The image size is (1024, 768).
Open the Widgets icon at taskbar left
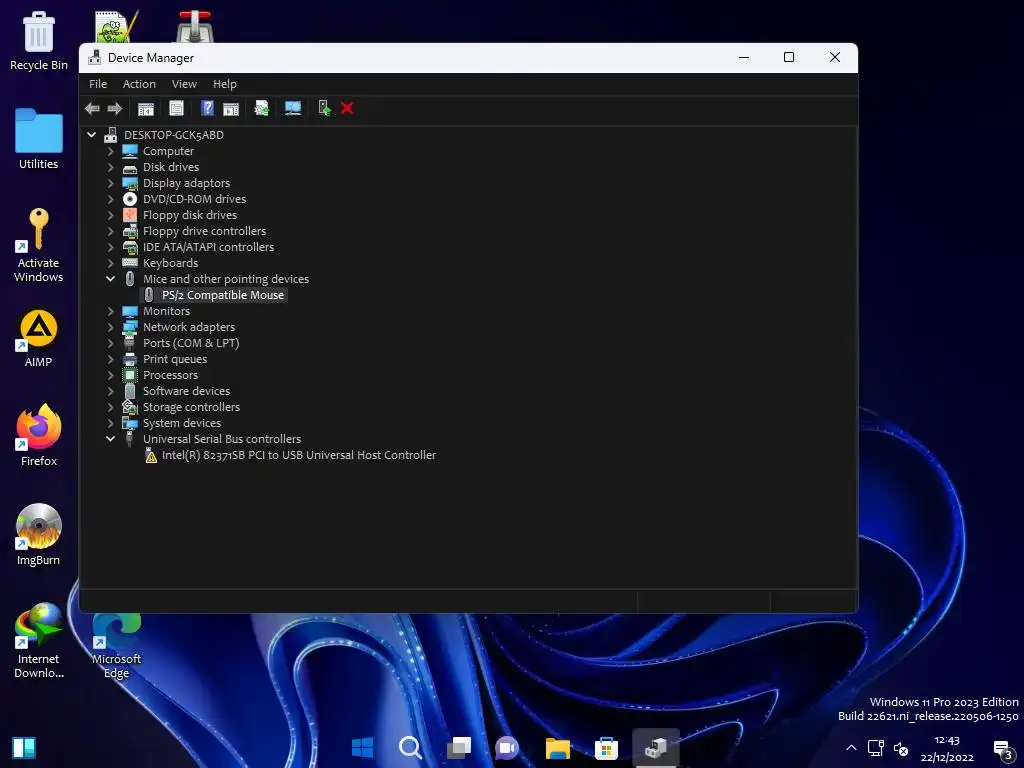pos(24,748)
